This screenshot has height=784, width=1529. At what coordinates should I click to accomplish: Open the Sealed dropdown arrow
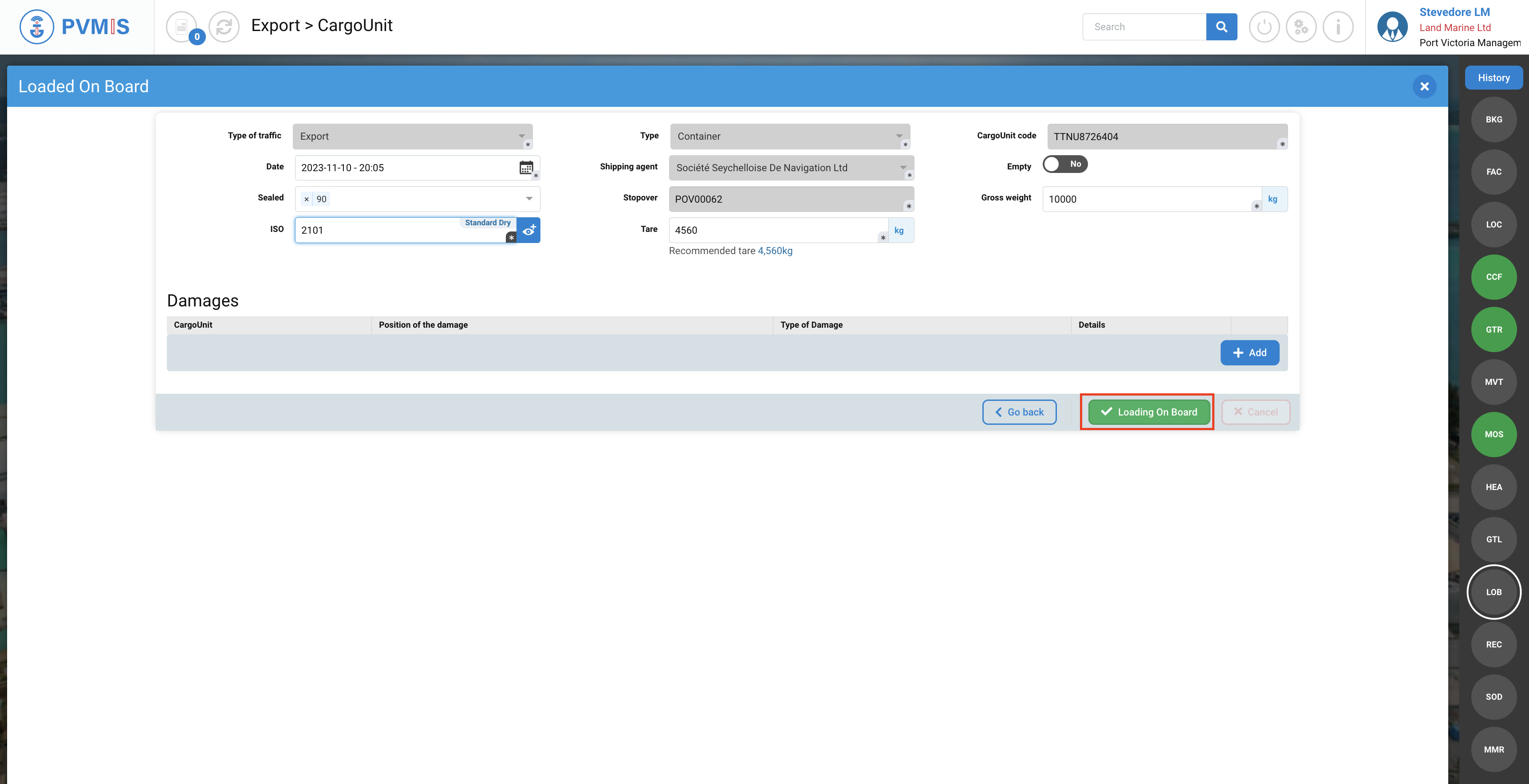click(x=529, y=199)
